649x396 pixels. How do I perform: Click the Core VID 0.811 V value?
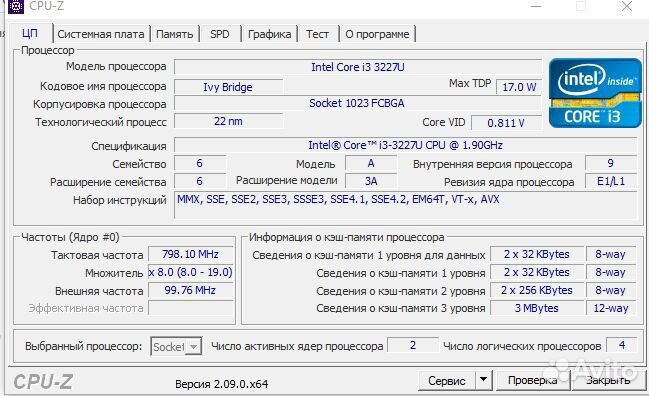[x=506, y=123]
